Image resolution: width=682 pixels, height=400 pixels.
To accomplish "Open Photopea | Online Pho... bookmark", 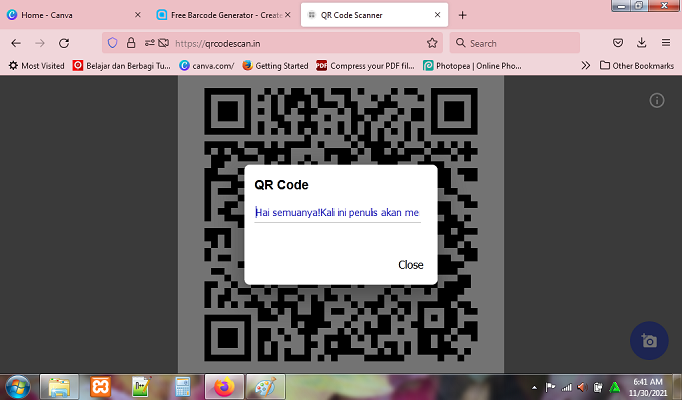I will [x=472, y=66].
